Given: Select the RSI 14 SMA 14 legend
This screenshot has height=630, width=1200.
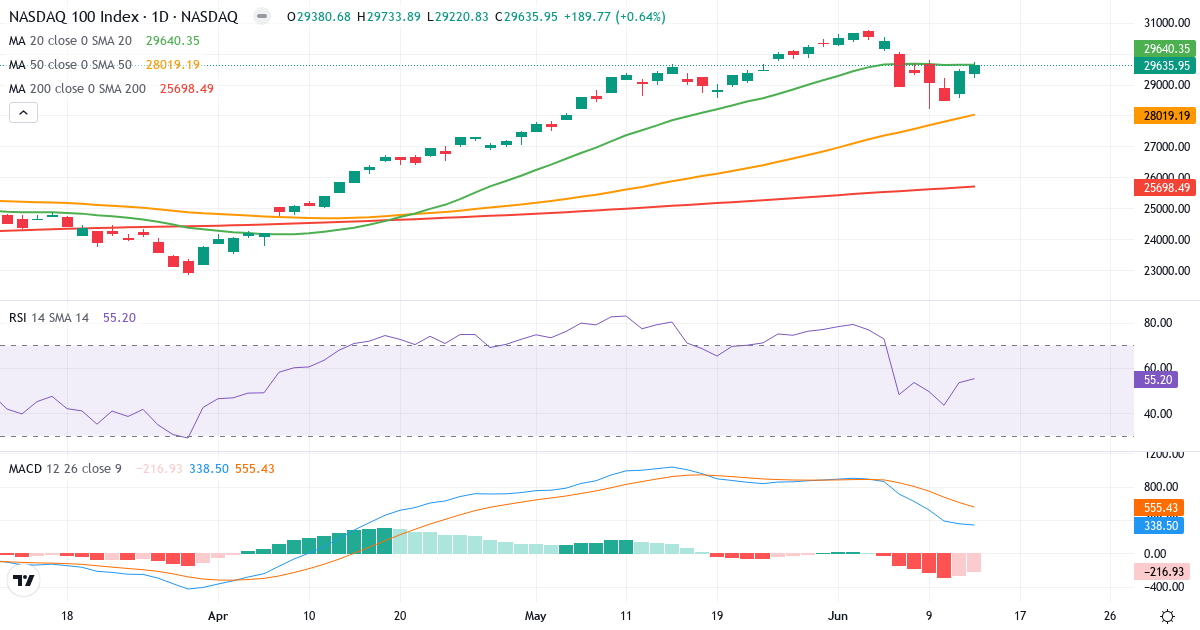Looking at the screenshot, I should click(x=49, y=318).
